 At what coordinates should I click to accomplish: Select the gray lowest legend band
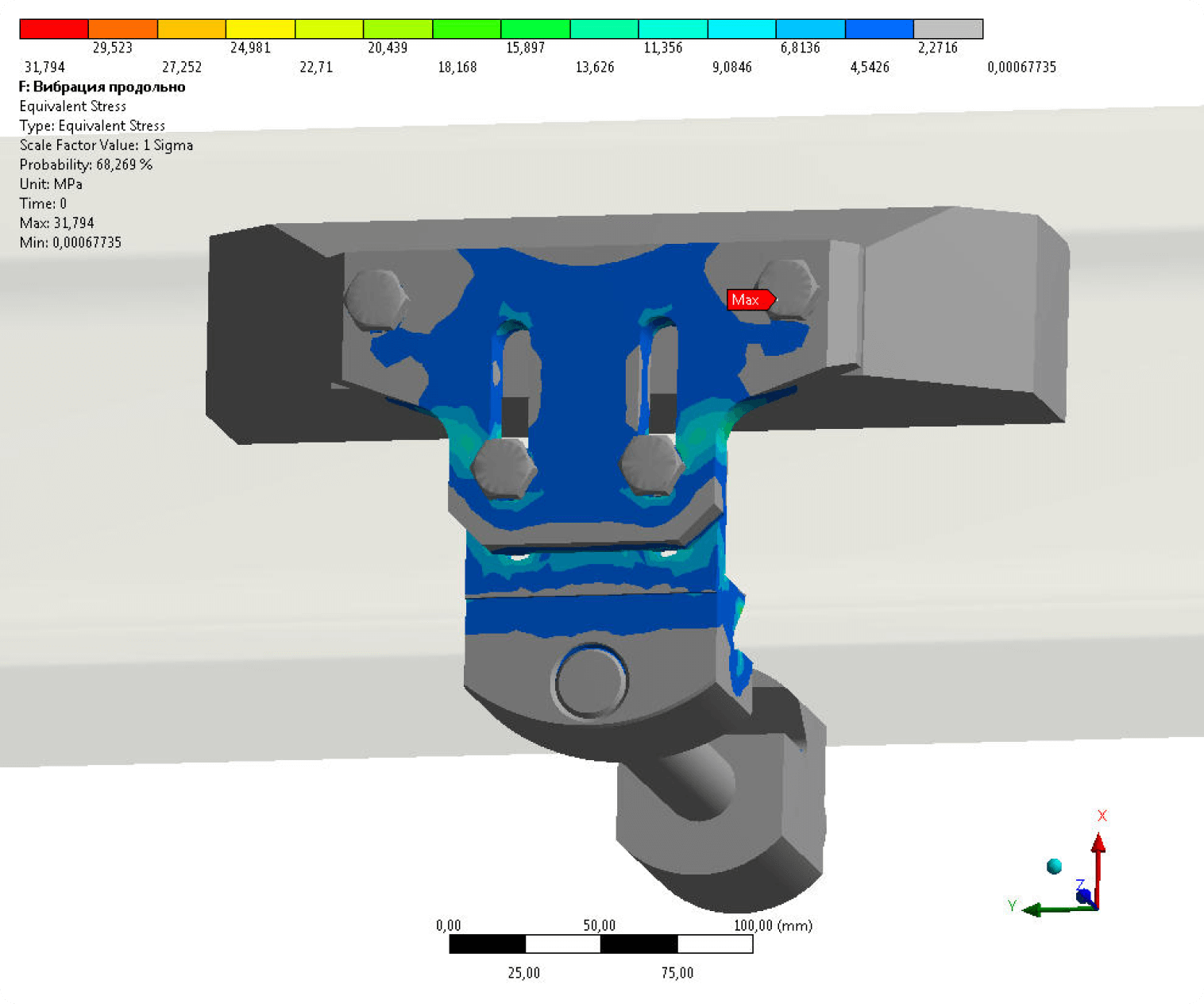pos(948,29)
